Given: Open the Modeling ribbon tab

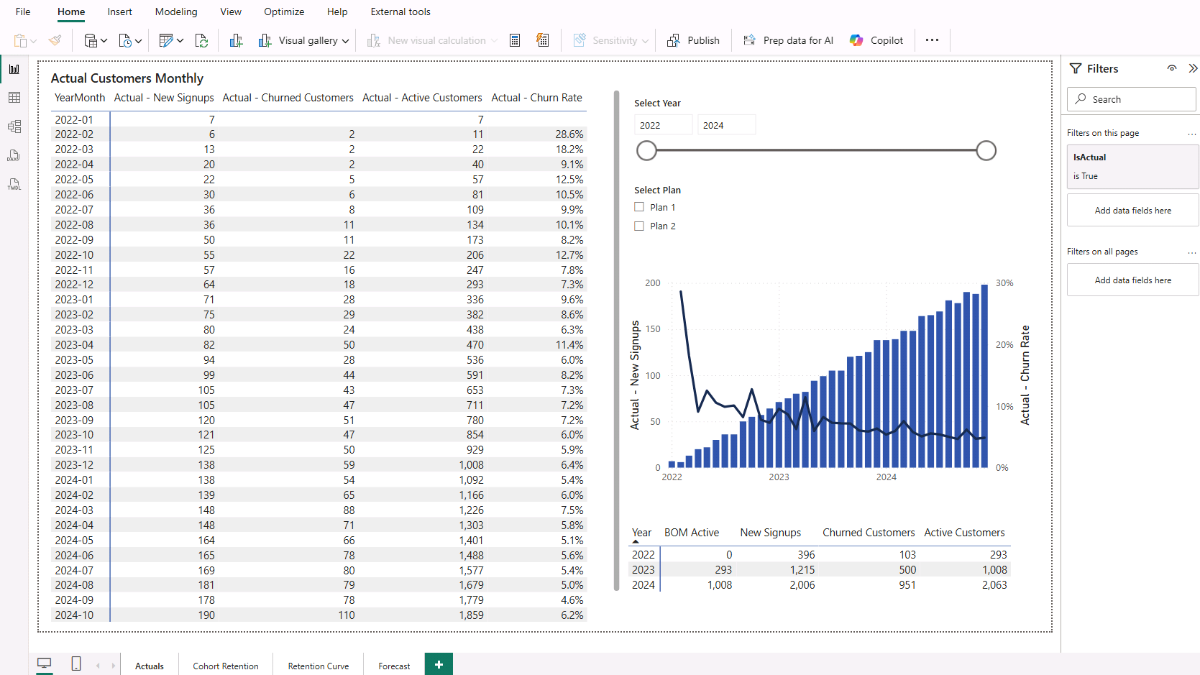Looking at the screenshot, I should [x=176, y=12].
